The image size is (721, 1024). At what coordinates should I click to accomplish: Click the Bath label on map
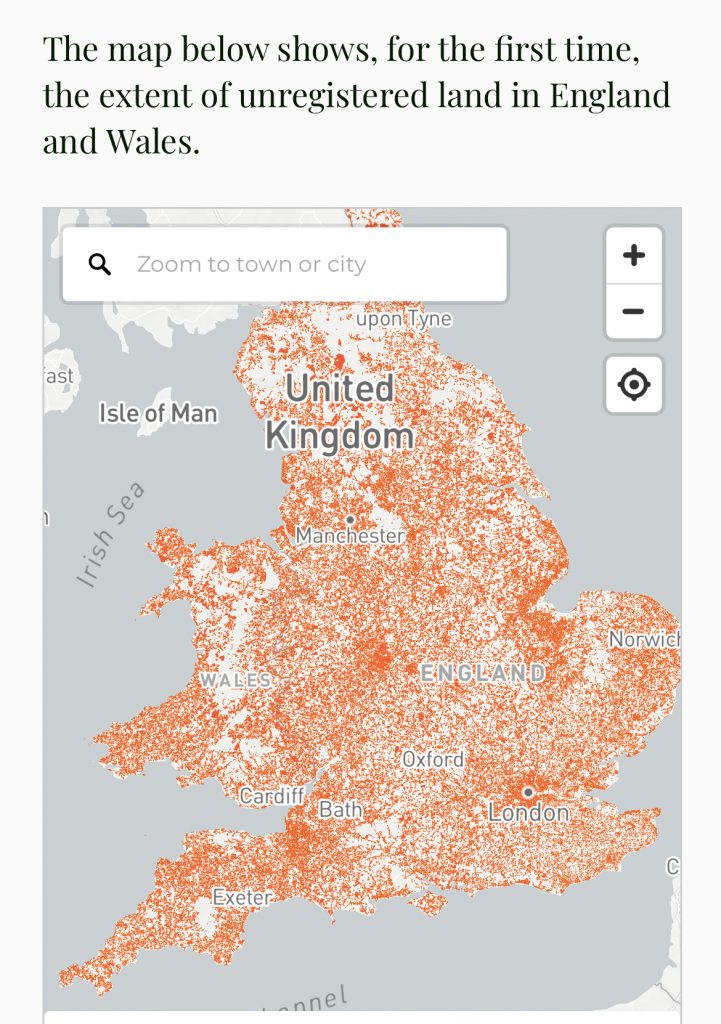click(x=340, y=810)
